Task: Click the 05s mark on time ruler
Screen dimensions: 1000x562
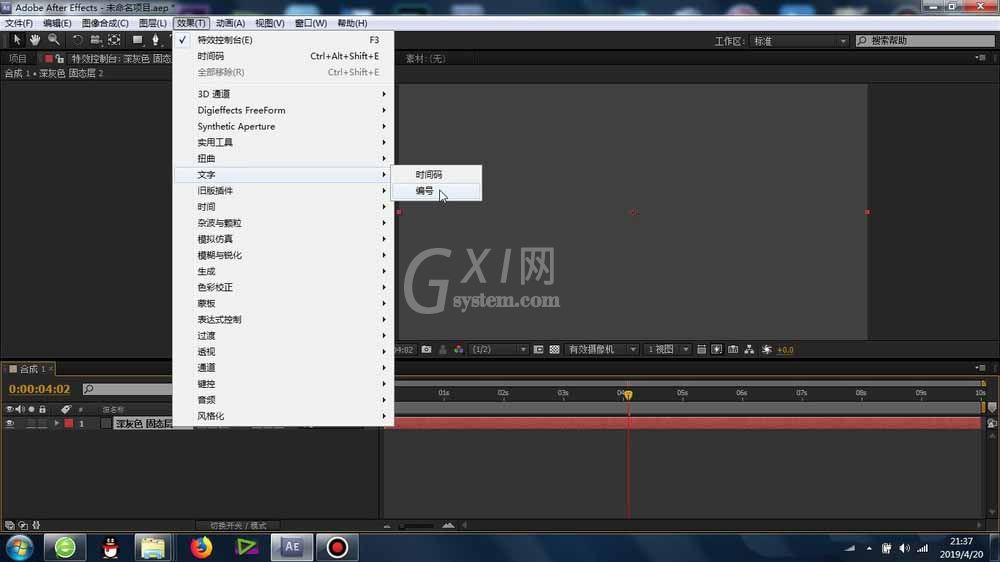Action: click(682, 393)
